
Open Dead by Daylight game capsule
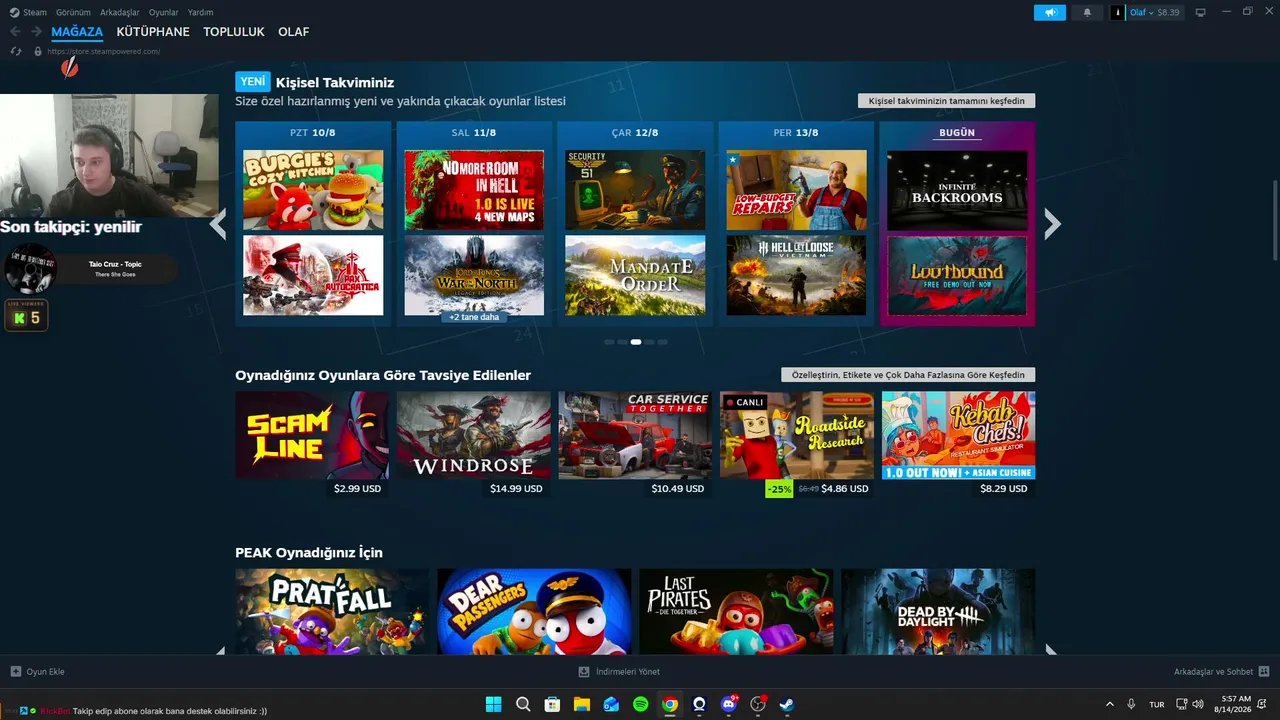tap(938, 612)
